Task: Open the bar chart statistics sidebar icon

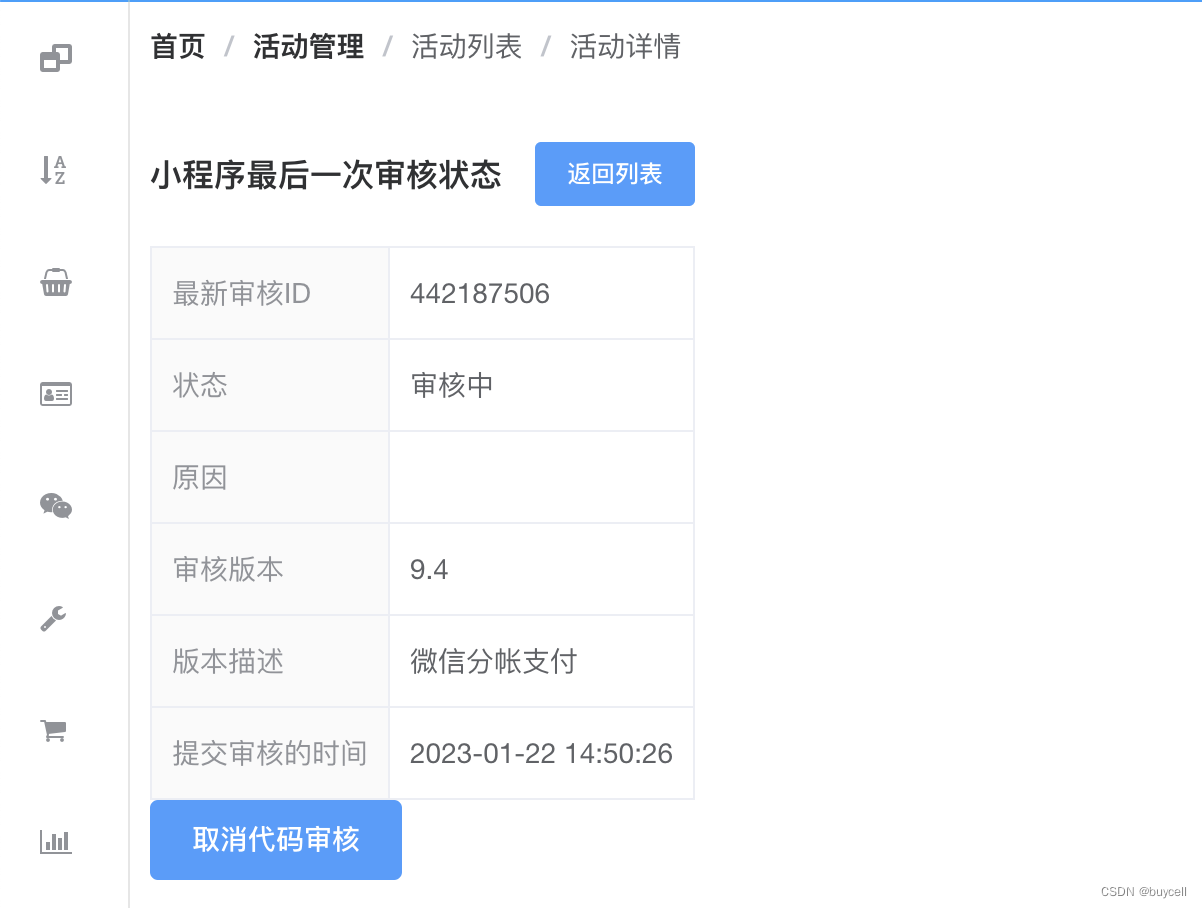Action: [56, 841]
